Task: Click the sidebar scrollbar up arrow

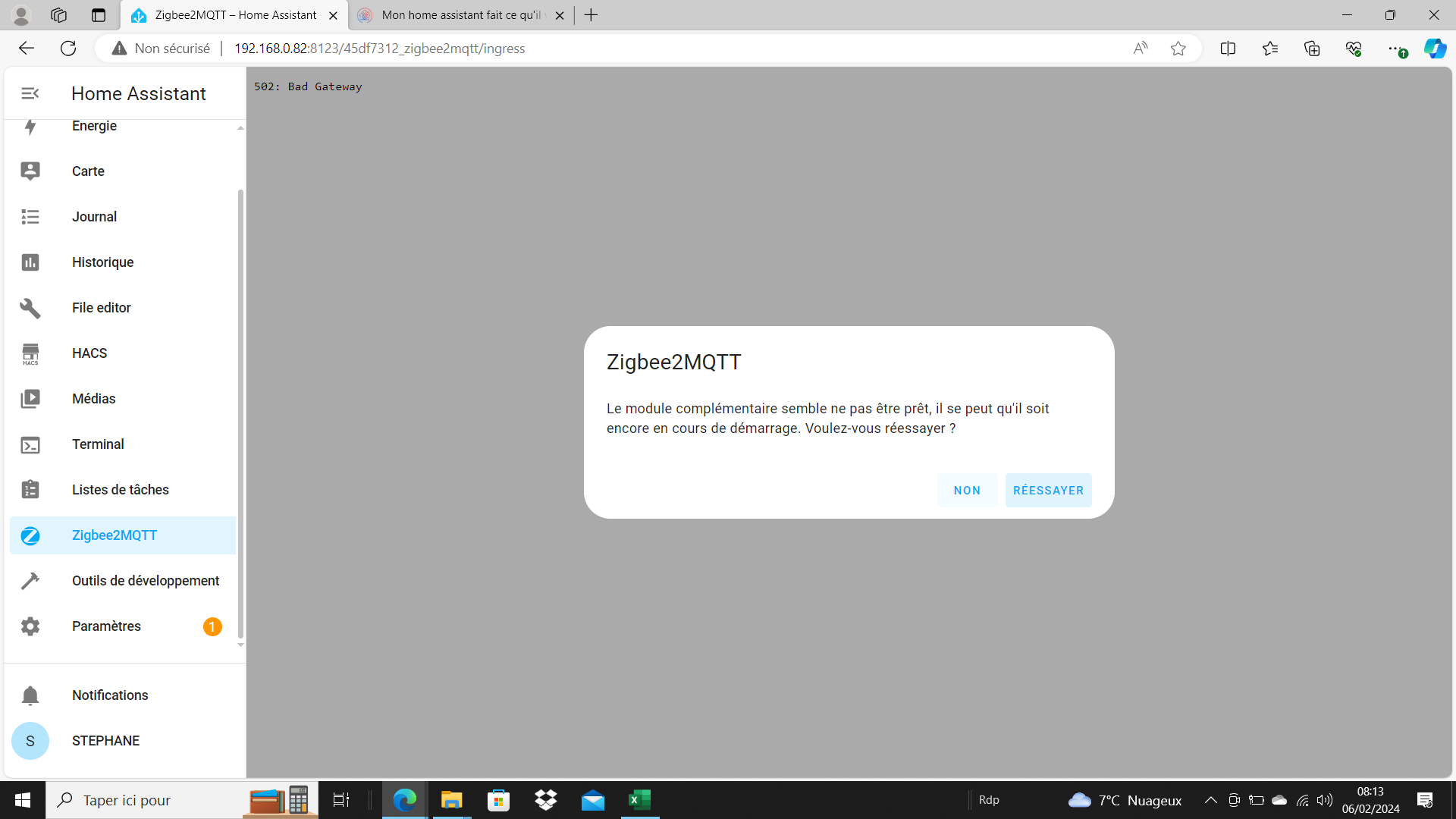Action: tap(240, 127)
